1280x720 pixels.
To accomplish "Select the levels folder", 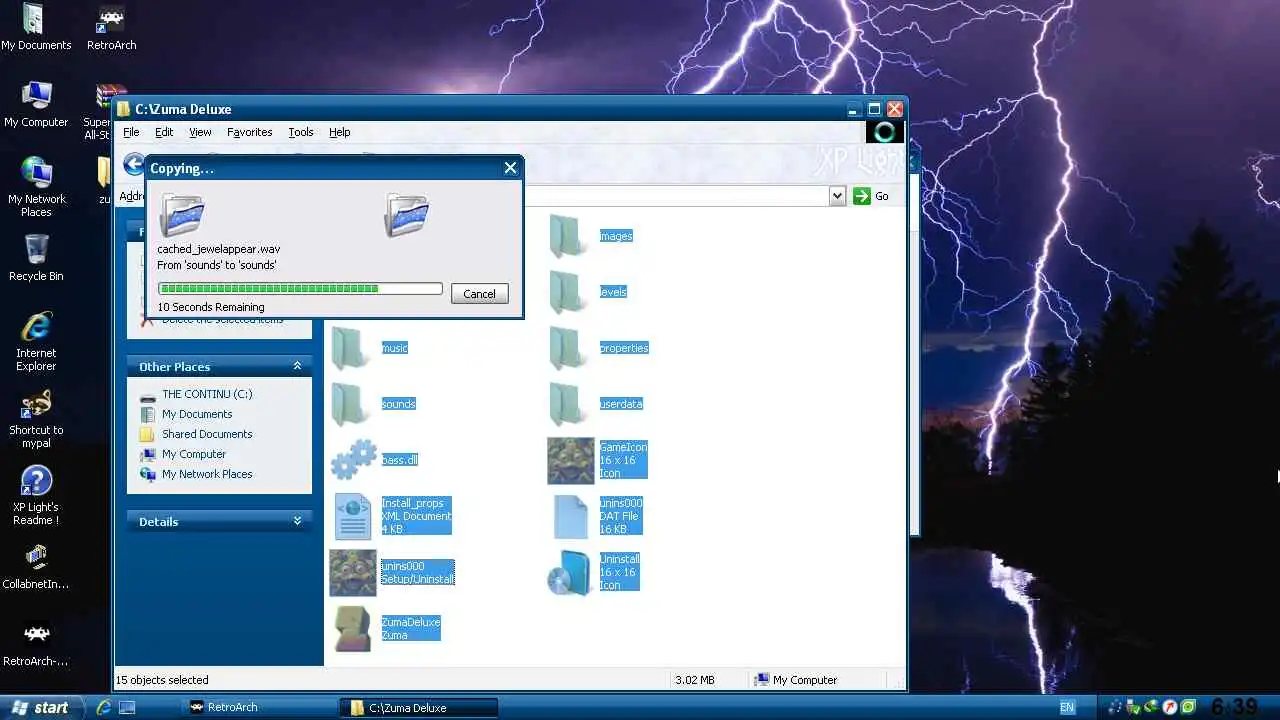I will tap(568, 292).
